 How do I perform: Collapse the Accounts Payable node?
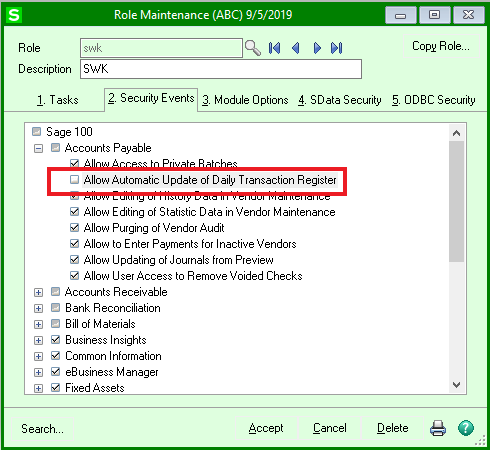click(x=38, y=148)
